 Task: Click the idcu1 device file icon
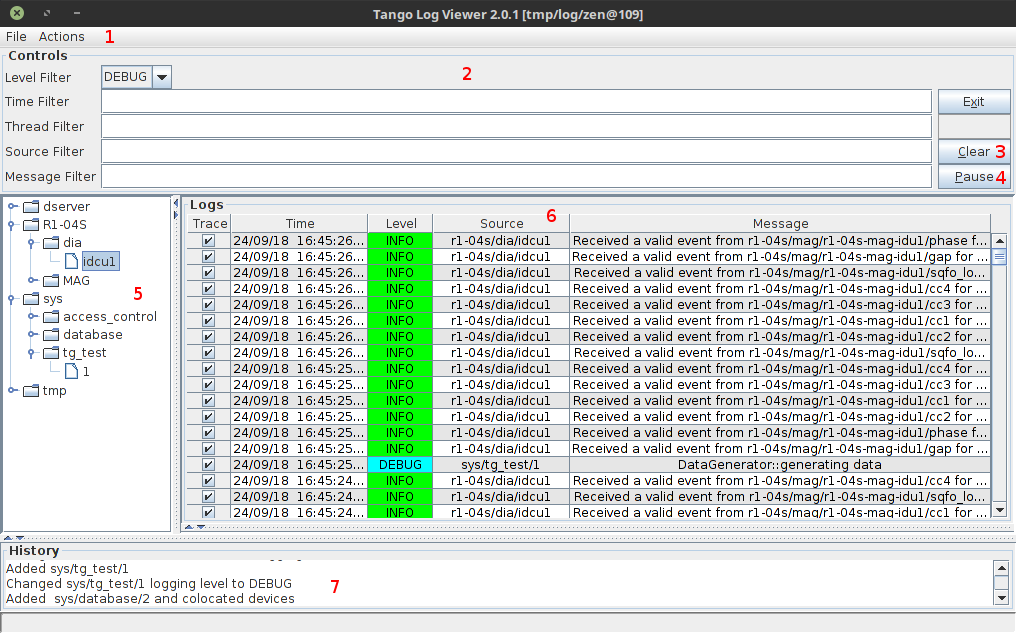[x=71, y=261]
